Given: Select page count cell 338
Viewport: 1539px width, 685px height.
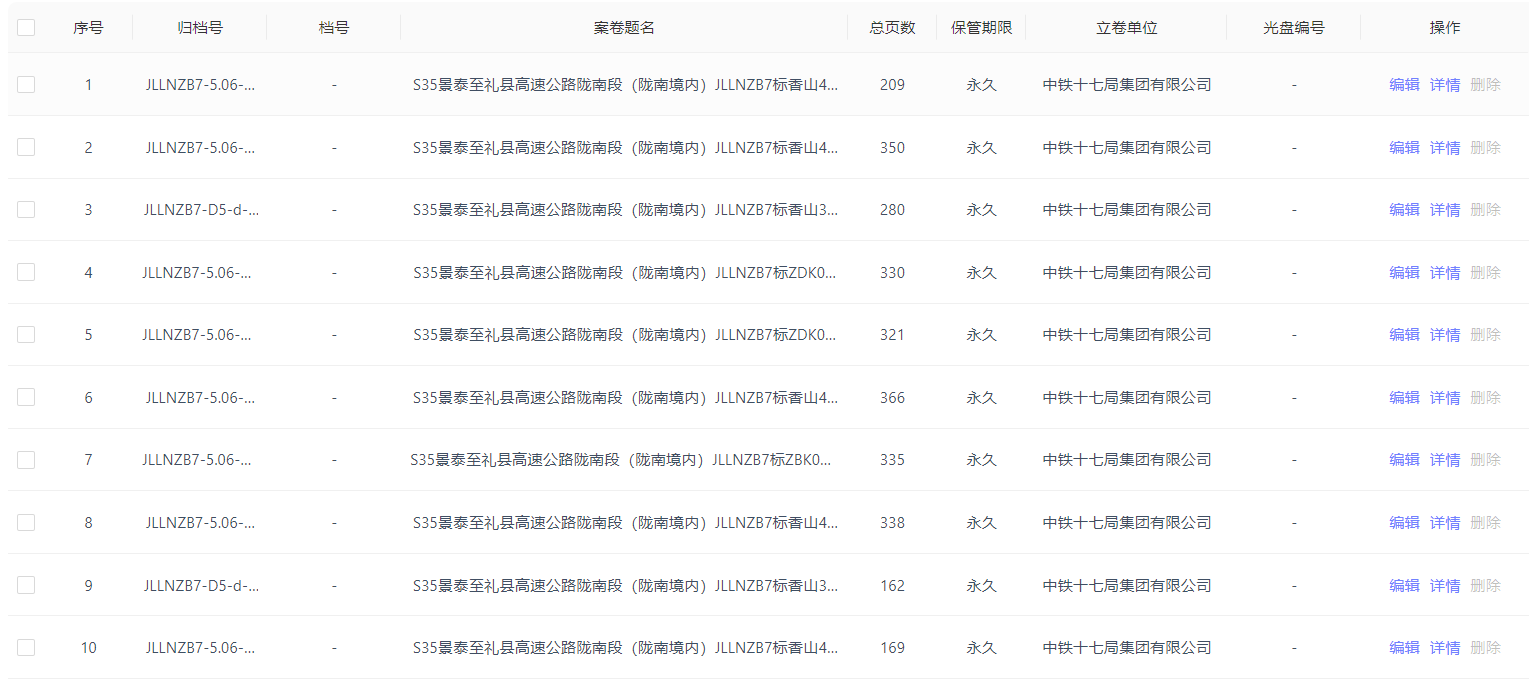Looking at the screenshot, I should tap(892, 523).
